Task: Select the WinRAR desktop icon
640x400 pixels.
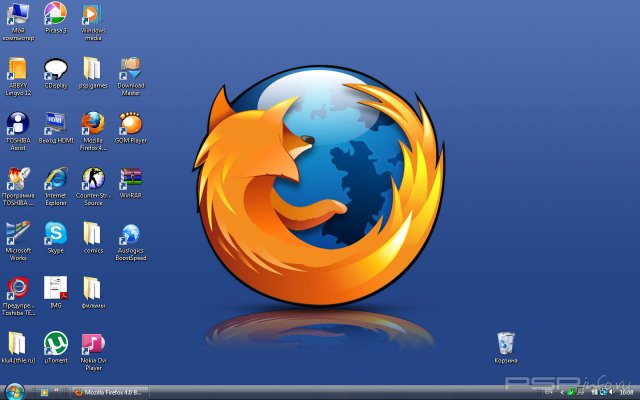Action: point(131,179)
